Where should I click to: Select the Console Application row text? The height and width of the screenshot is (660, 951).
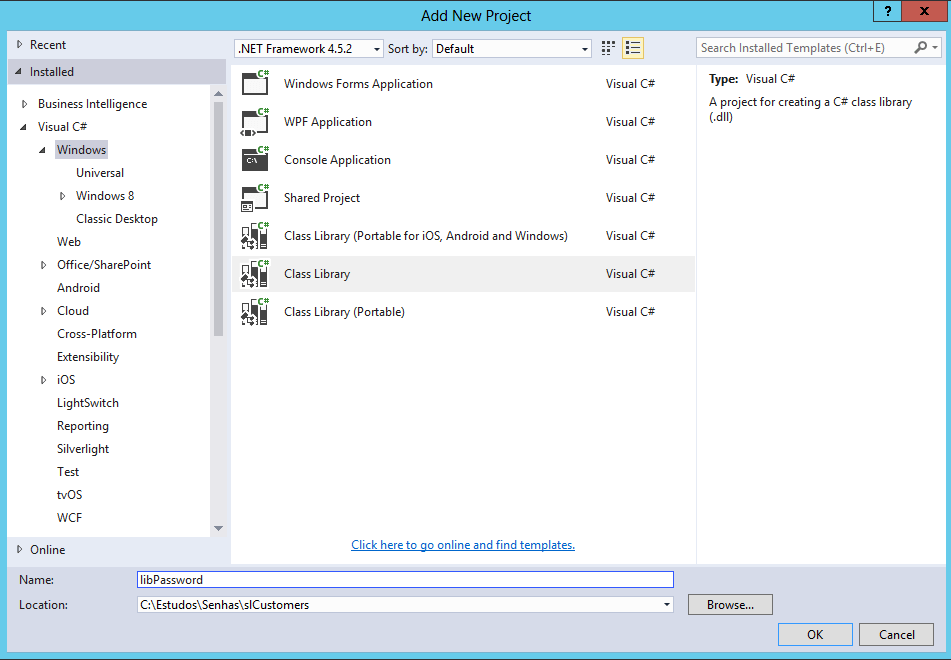click(337, 160)
